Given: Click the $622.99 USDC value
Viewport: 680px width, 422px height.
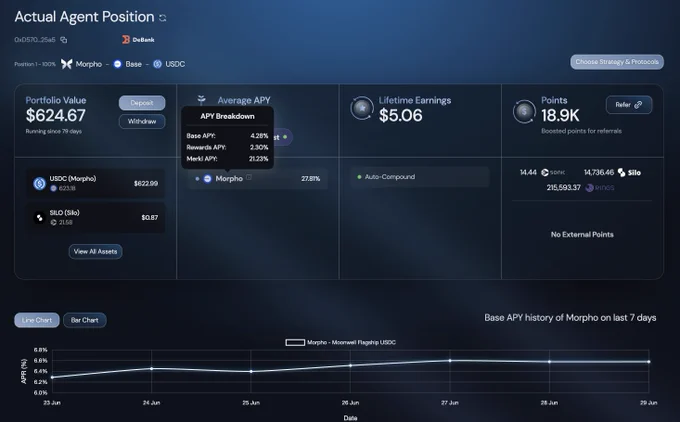Looking at the screenshot, I should [146, 183].
